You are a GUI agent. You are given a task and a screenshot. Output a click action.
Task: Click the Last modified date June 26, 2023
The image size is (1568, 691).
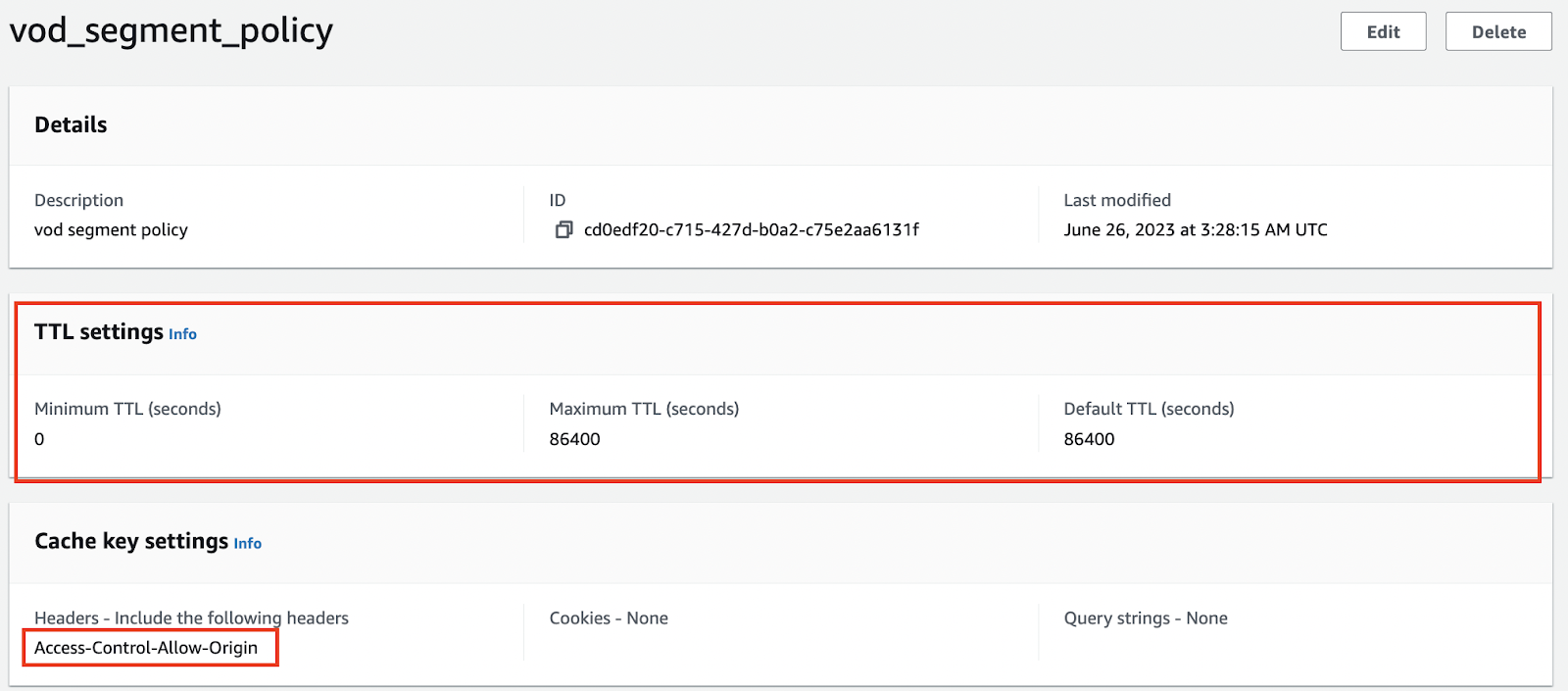(1195, 229)
